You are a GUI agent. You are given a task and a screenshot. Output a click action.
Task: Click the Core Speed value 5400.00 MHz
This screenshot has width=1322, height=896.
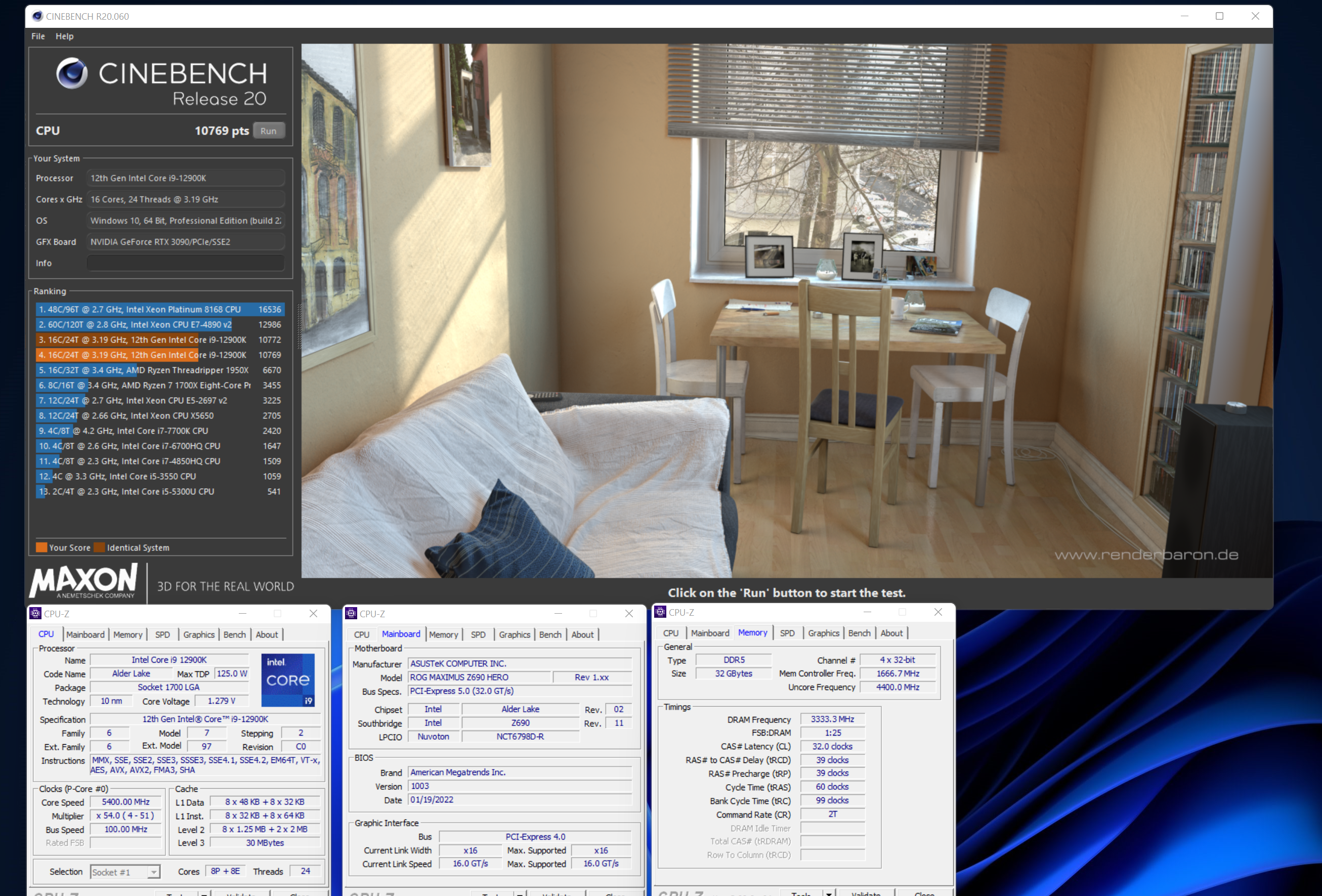125,801
